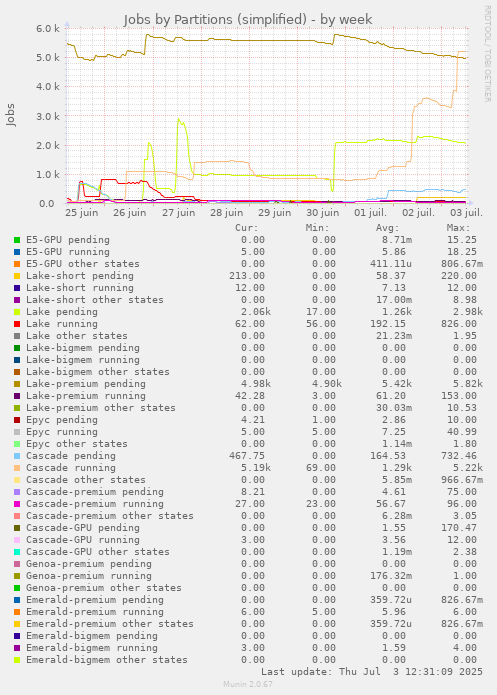This screenshot has height=695, width=497.
Task: Click the chart title Jobs by Partitions
Action: [x=247, y=20]
